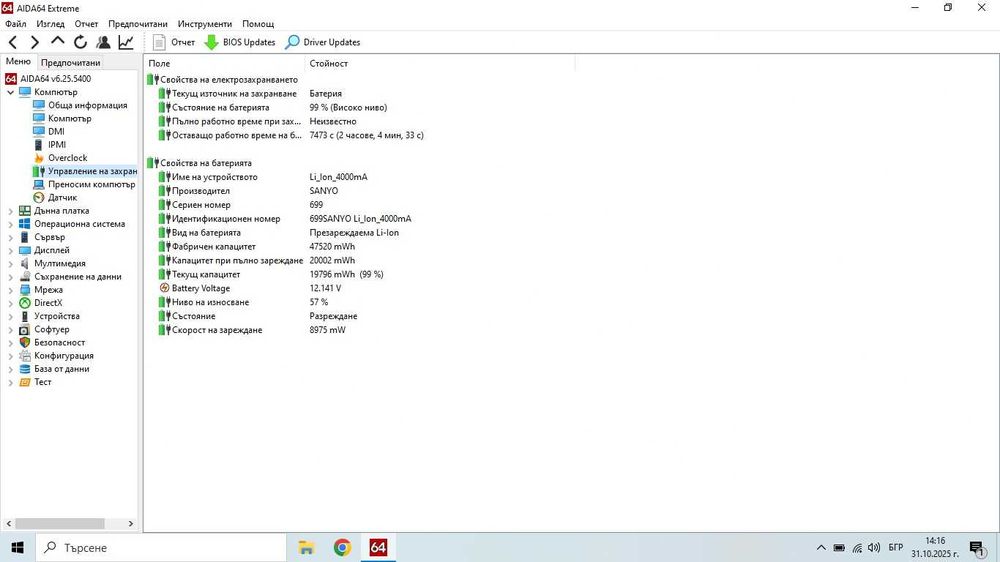Select the Производител SANYO row
Screen dimensions: 1000x562
click(x=249, y=191)
